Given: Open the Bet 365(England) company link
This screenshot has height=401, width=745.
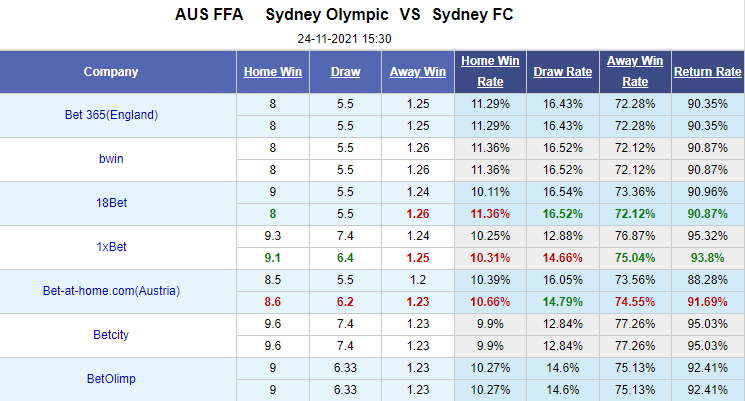Looking at the screenshot, I should (x=111, y=115).
